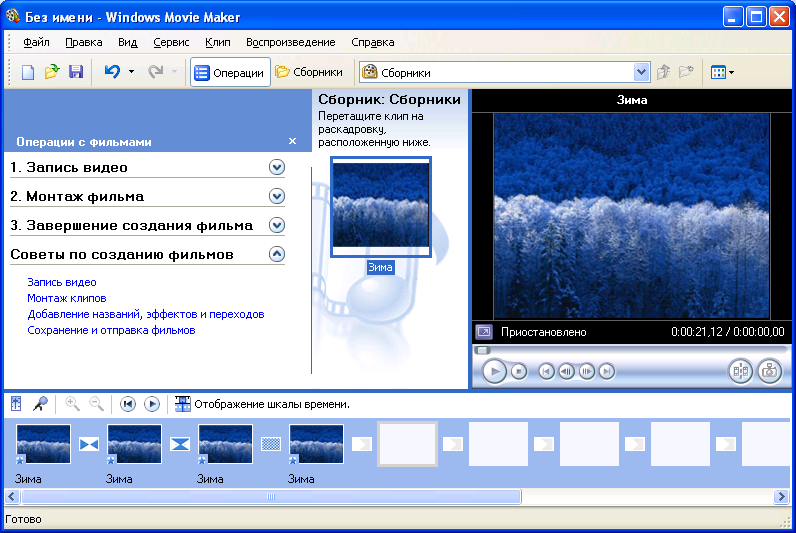
Task: Open Добавление названий, эффектов и переходов link
Action: click(x=146, y=314)
